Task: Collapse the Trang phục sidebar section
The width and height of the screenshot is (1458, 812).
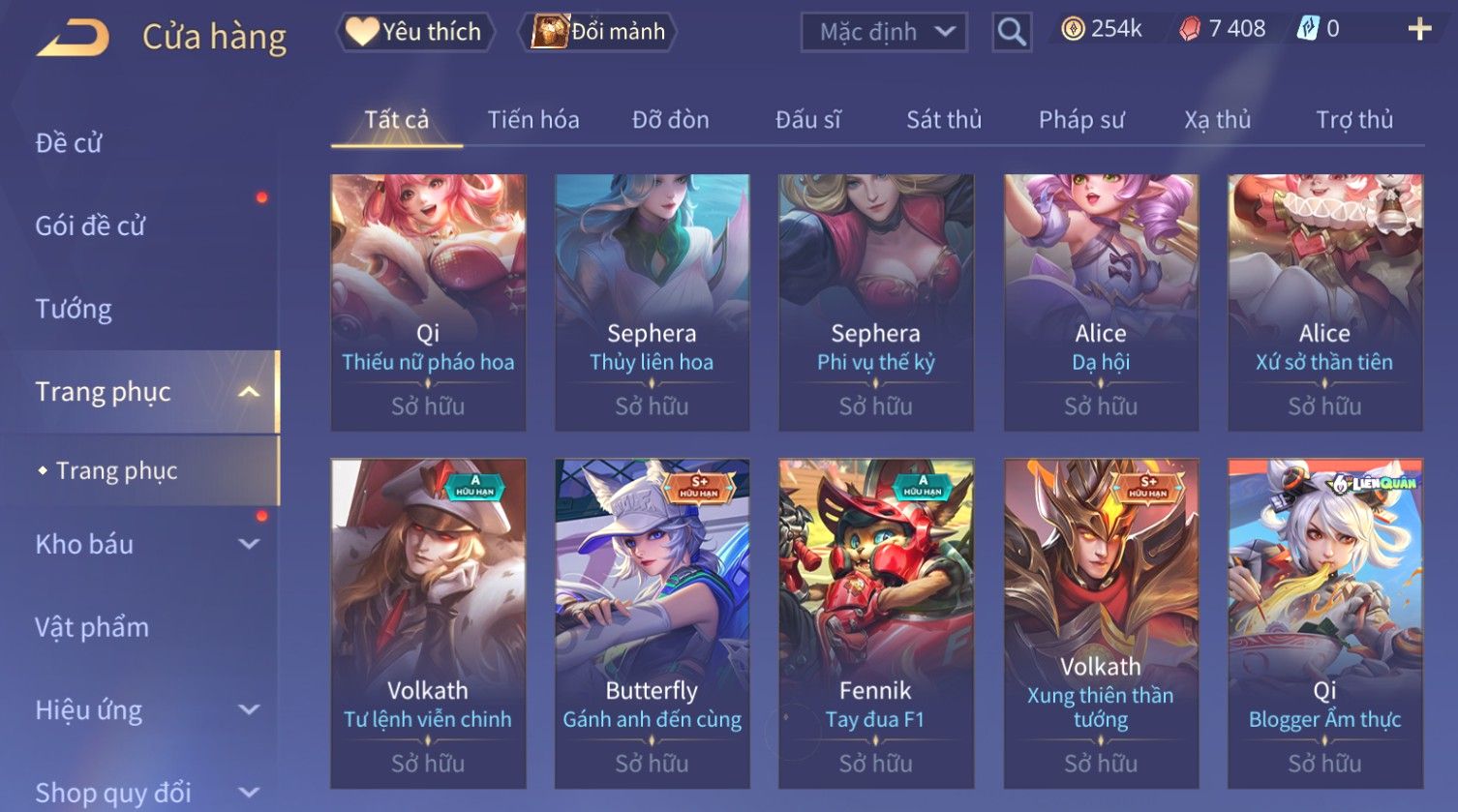Action: (x=249, y=392)
